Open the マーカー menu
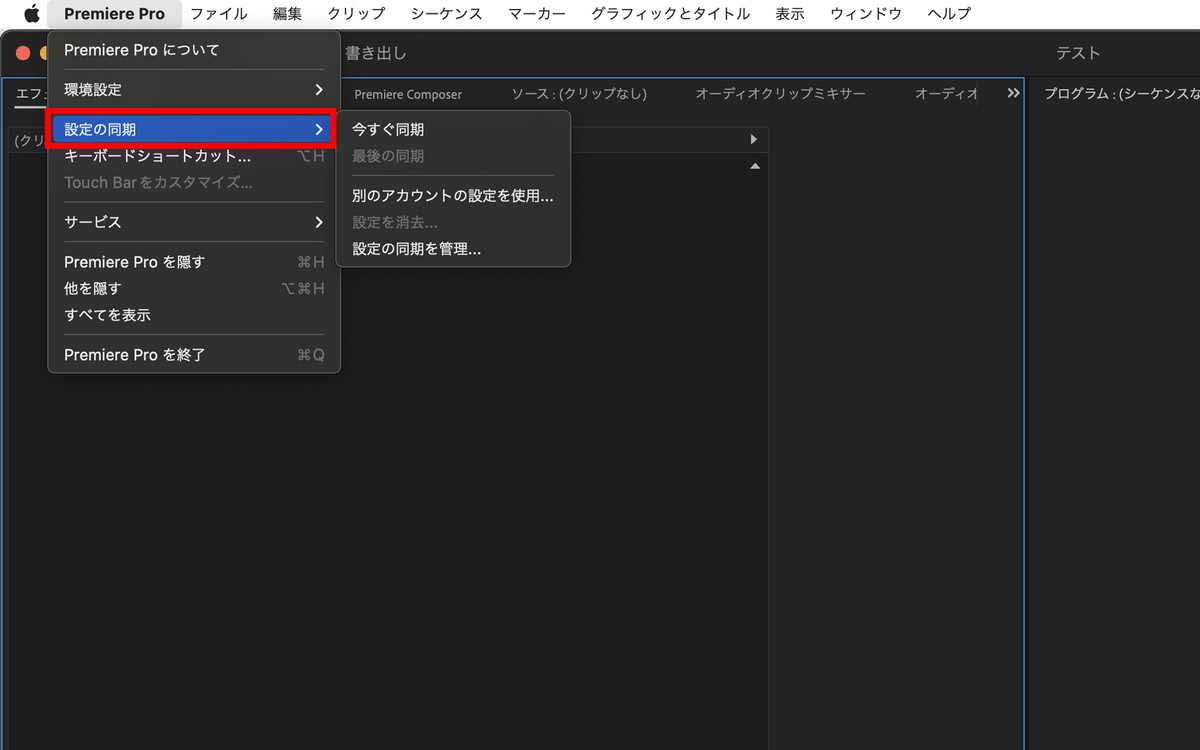The image size is (1200, 750). (537, 14)
